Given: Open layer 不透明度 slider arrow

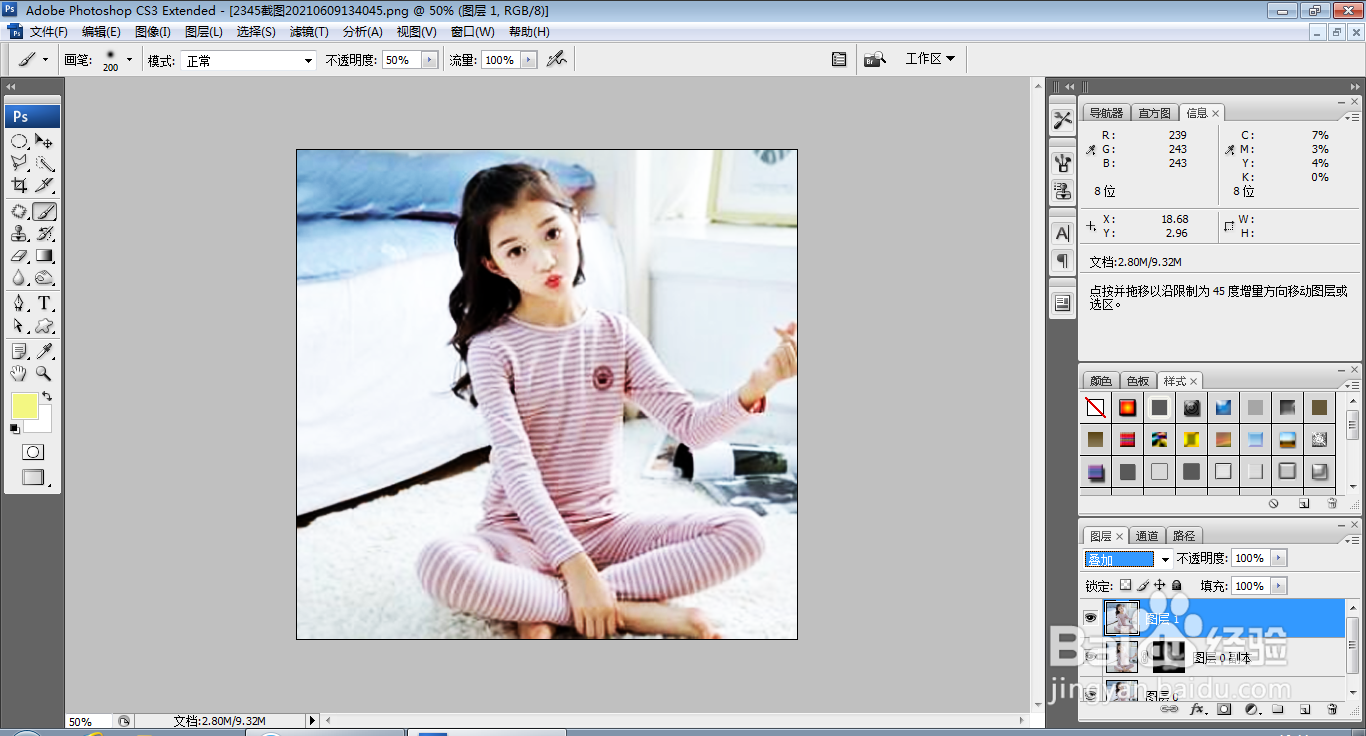Looking at the screenshot, I should pyautogui.click(x=1279, y=558).
